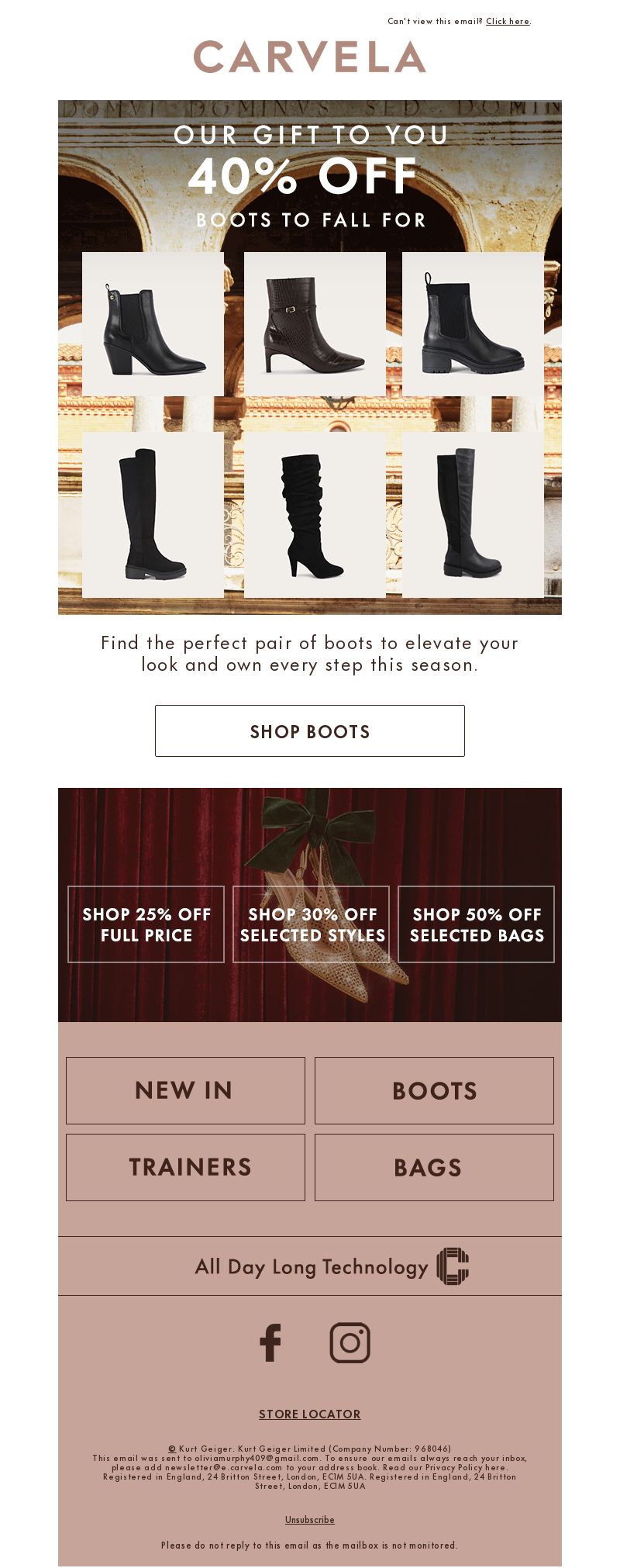The width and height of the screenshot is (620, 1568).
Task: Select the stretch-back knee-high leather boot
Action: [x=473, y=515]
